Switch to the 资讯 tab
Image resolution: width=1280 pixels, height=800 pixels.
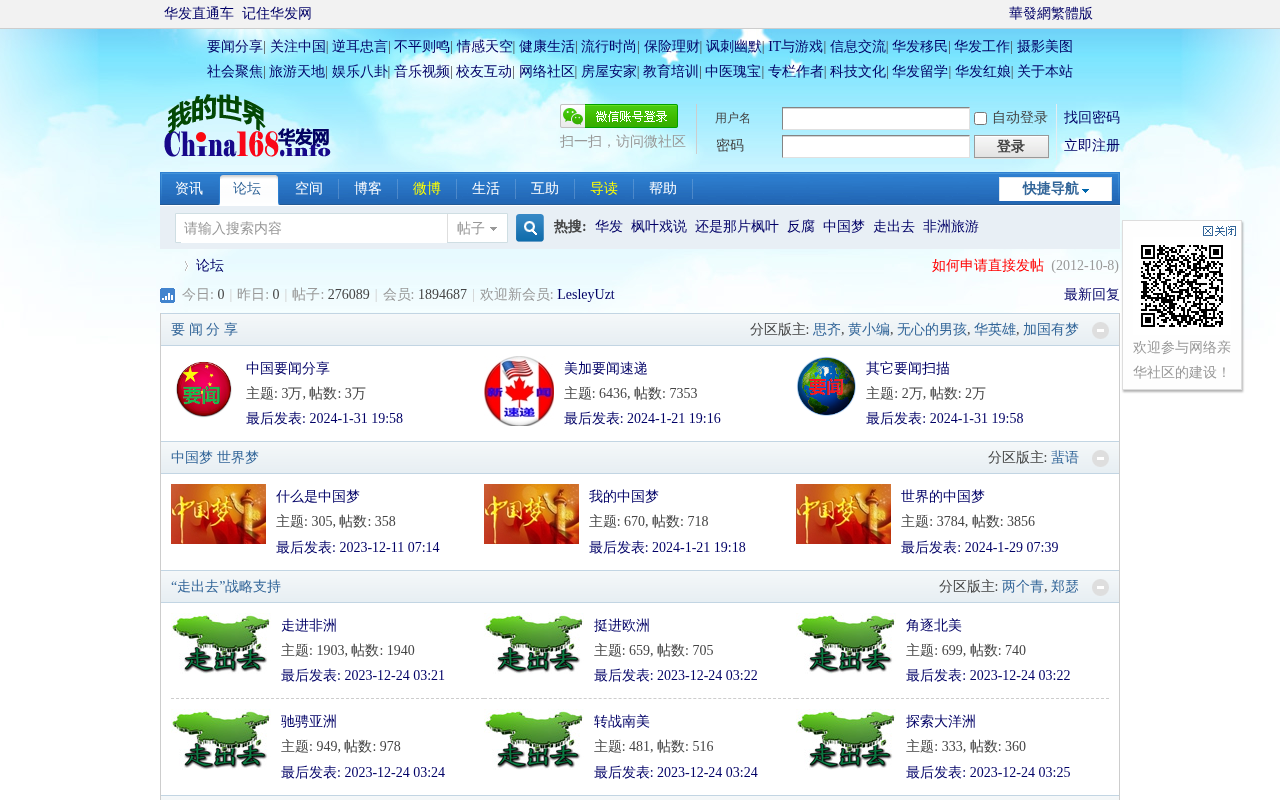[189, 189]
